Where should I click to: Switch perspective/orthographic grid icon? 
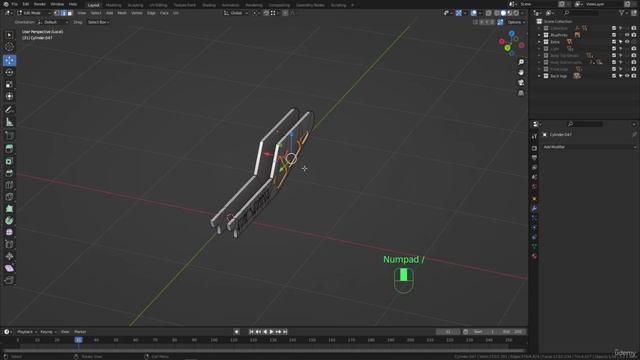tap(521, 93)
